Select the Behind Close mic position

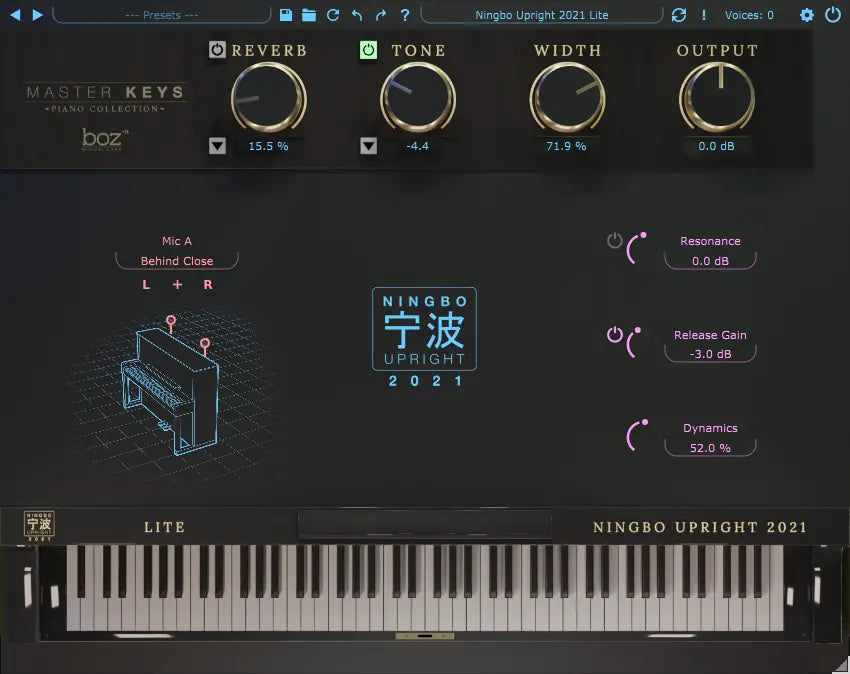(176, 260)
